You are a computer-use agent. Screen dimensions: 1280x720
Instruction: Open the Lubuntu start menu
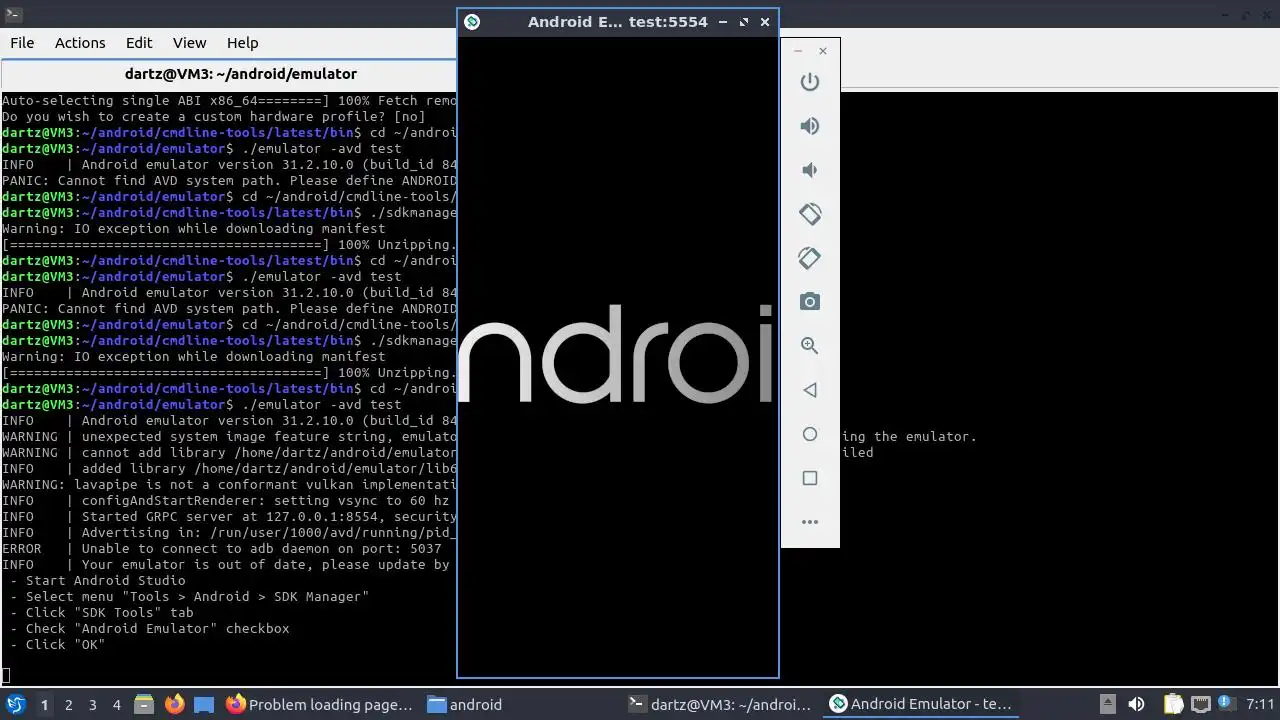pyautogui.click(x=16, y=704)
